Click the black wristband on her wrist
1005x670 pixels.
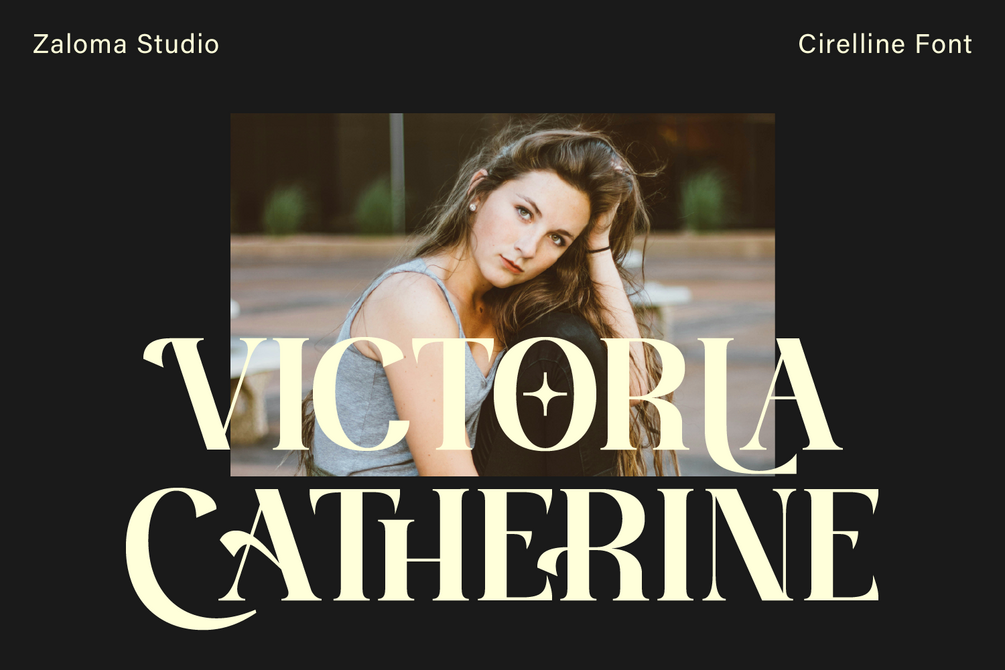click(599, 250)
